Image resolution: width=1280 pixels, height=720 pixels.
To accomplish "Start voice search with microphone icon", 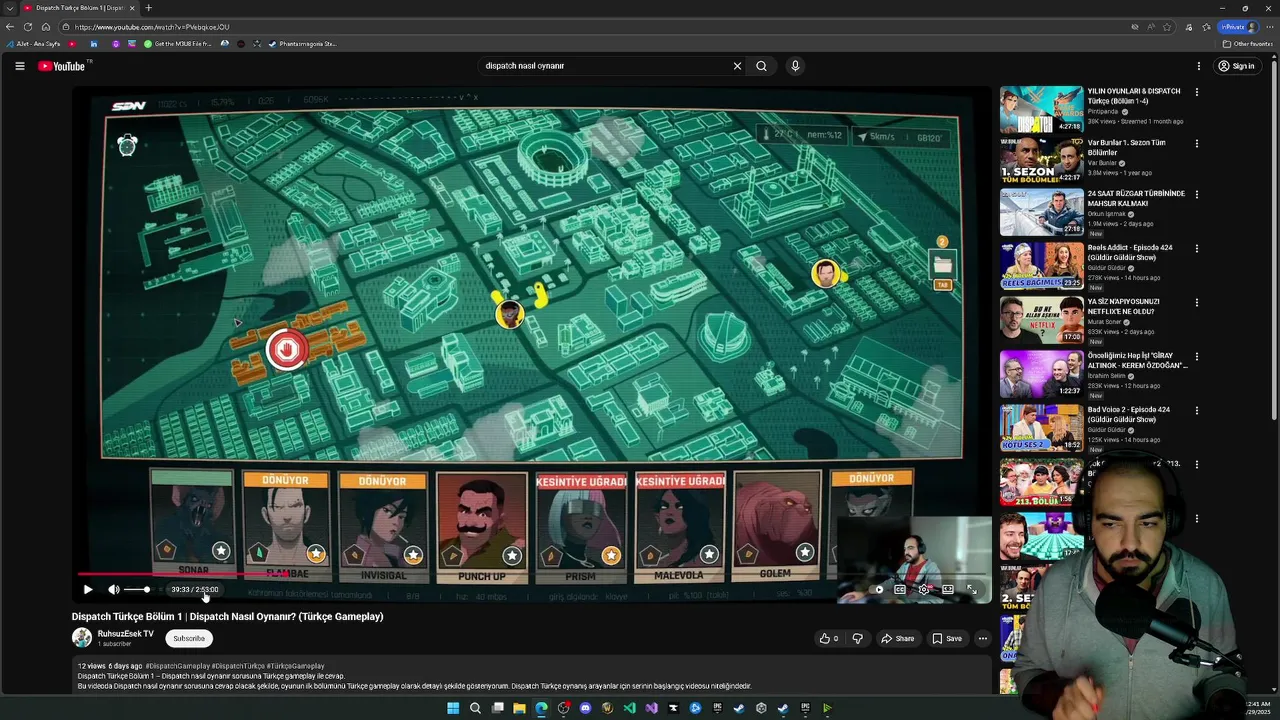I will pos(795,66).
